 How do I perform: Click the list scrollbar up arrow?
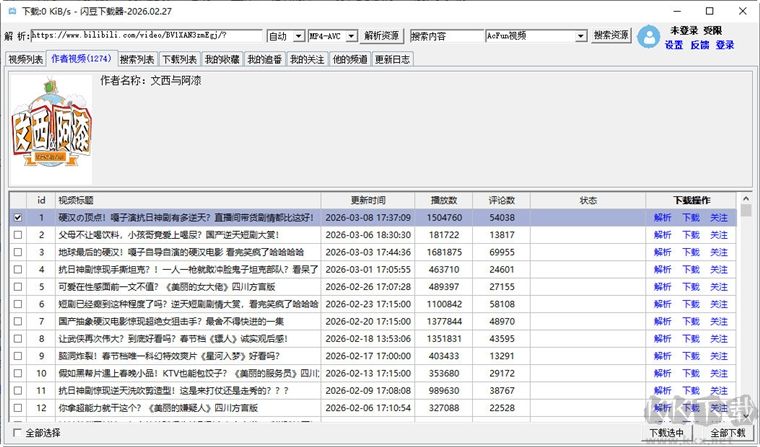tap(746, 198)
